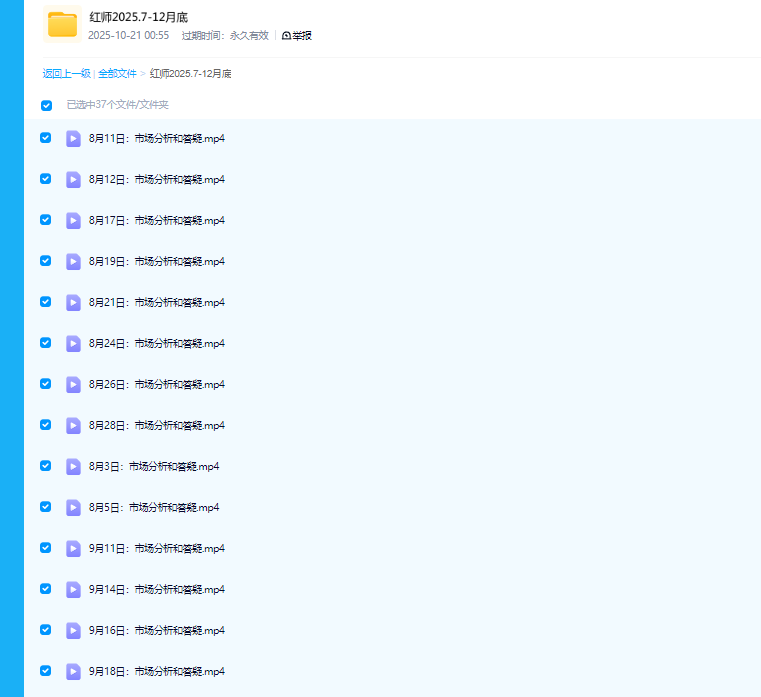
Task: Open 9月14日：市场分析和答疑.mp4 file name
Action: (x=157, y=589)
